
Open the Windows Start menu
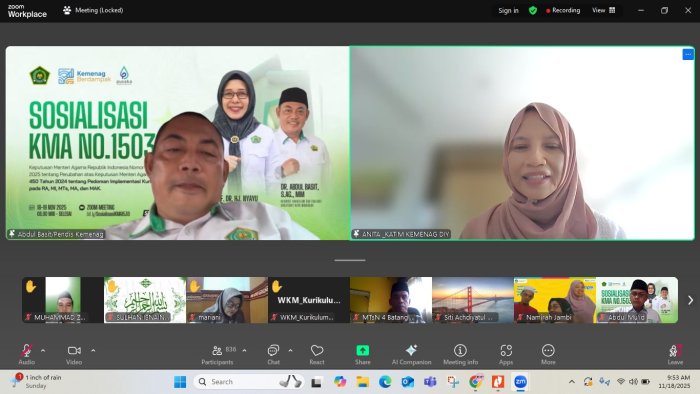(180, 382)
